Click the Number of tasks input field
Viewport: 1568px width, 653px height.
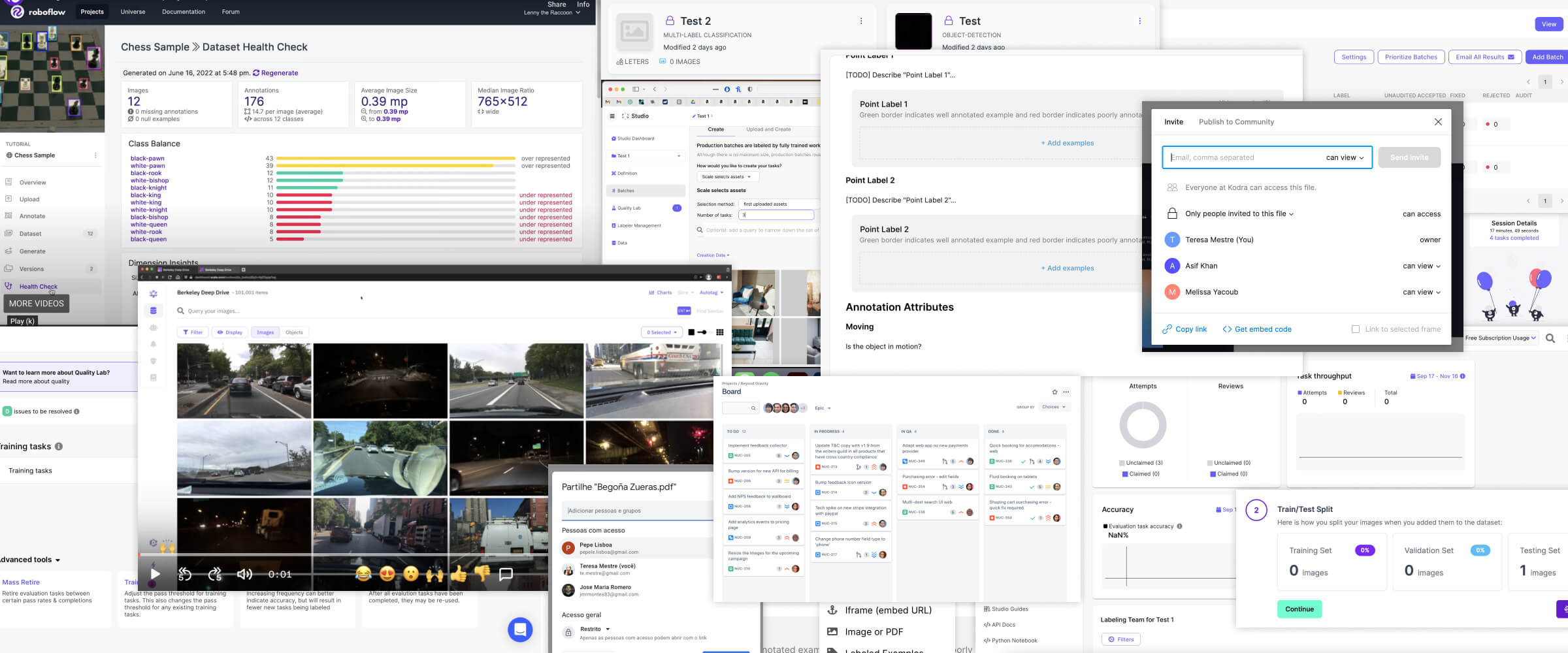pyautogui.click(x=776, y=215)
